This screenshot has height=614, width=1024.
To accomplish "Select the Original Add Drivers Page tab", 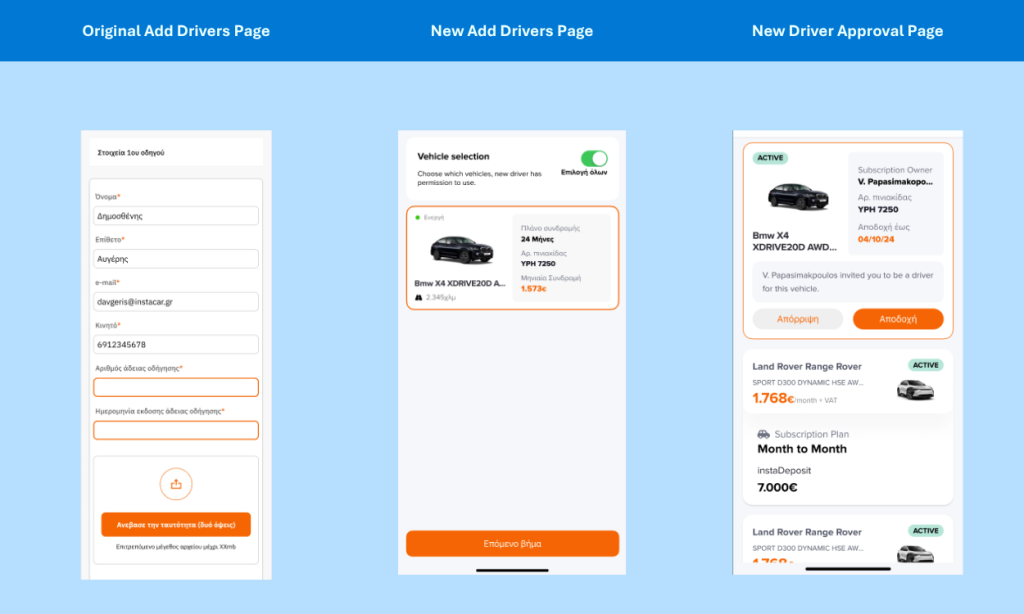I will pyautogui.click(x=176, y=30).
